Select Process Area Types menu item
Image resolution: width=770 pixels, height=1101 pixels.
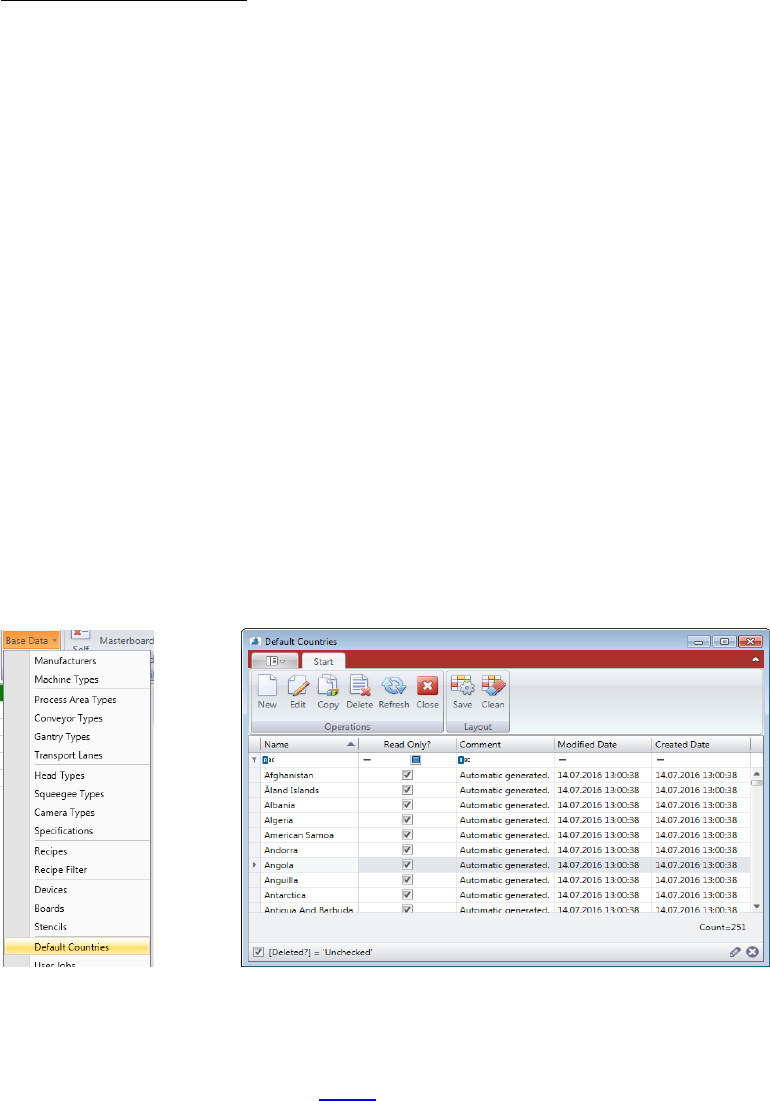pos(75,700)
